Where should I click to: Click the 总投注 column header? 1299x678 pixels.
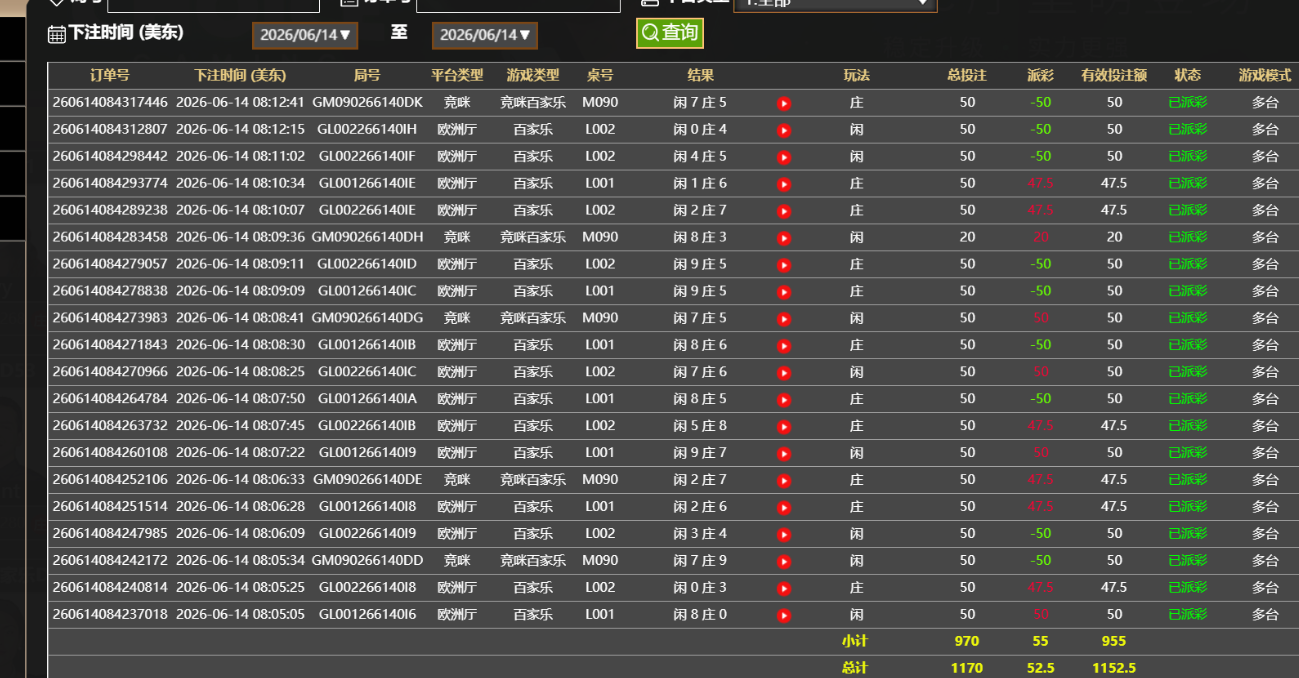(x=967, y=76)
